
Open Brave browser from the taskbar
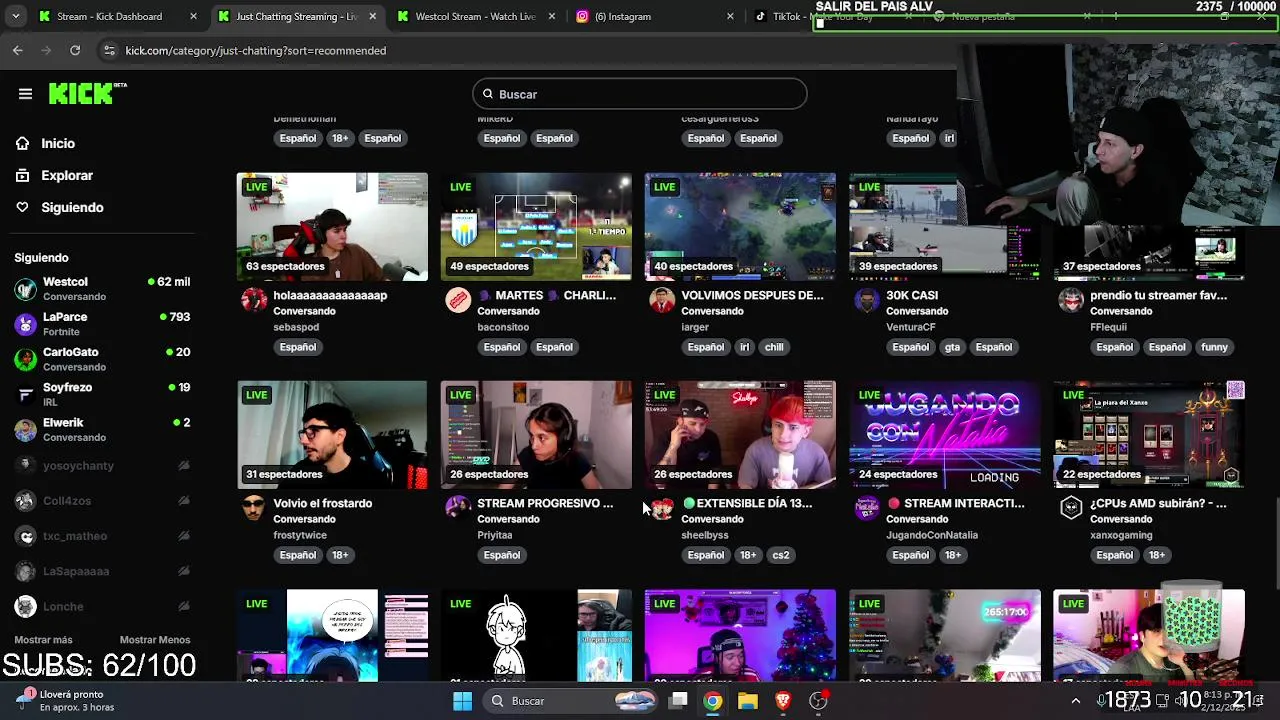[783, 701]
